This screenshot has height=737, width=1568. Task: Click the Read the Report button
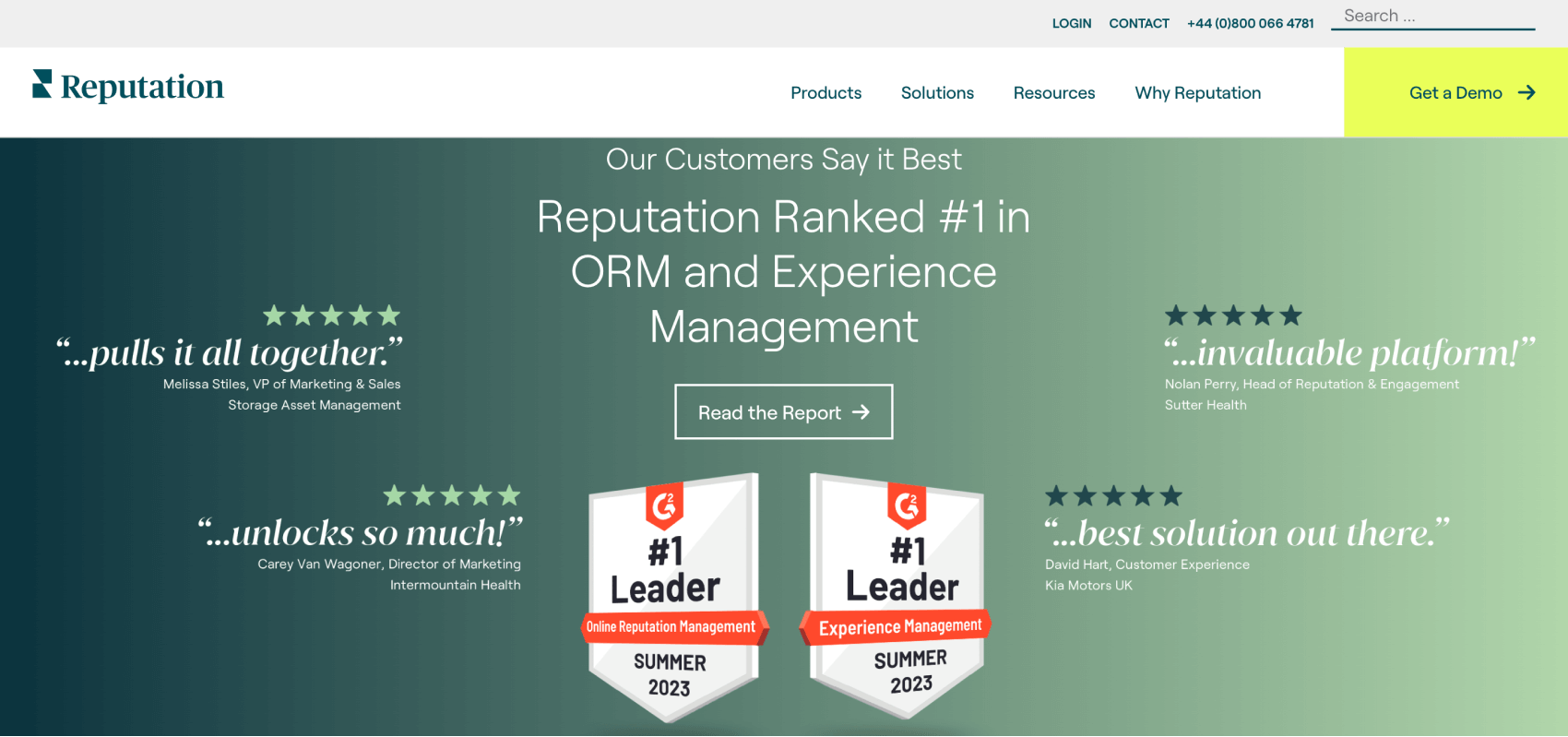(x=784, y=411)
